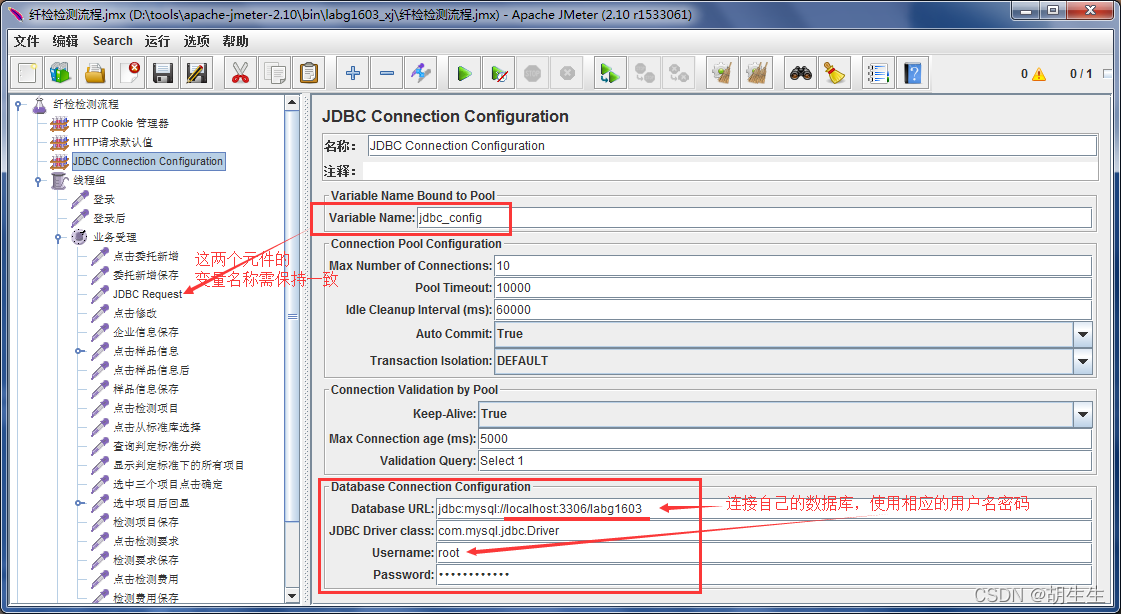Select HTTP Cookie 管理器 in tree
This screenshot has width=1121, height=614.
pos(121,123)
